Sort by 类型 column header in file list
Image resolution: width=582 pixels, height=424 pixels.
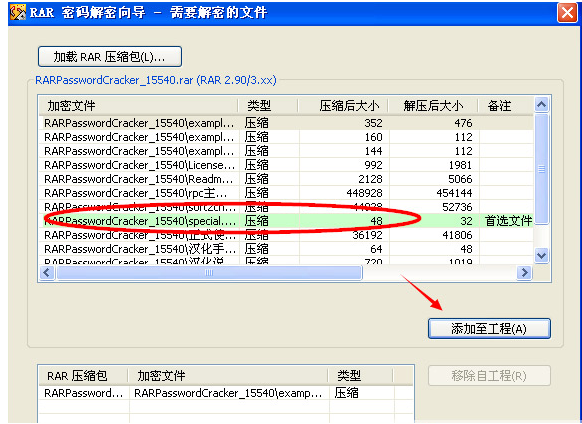tap(268, 106)
